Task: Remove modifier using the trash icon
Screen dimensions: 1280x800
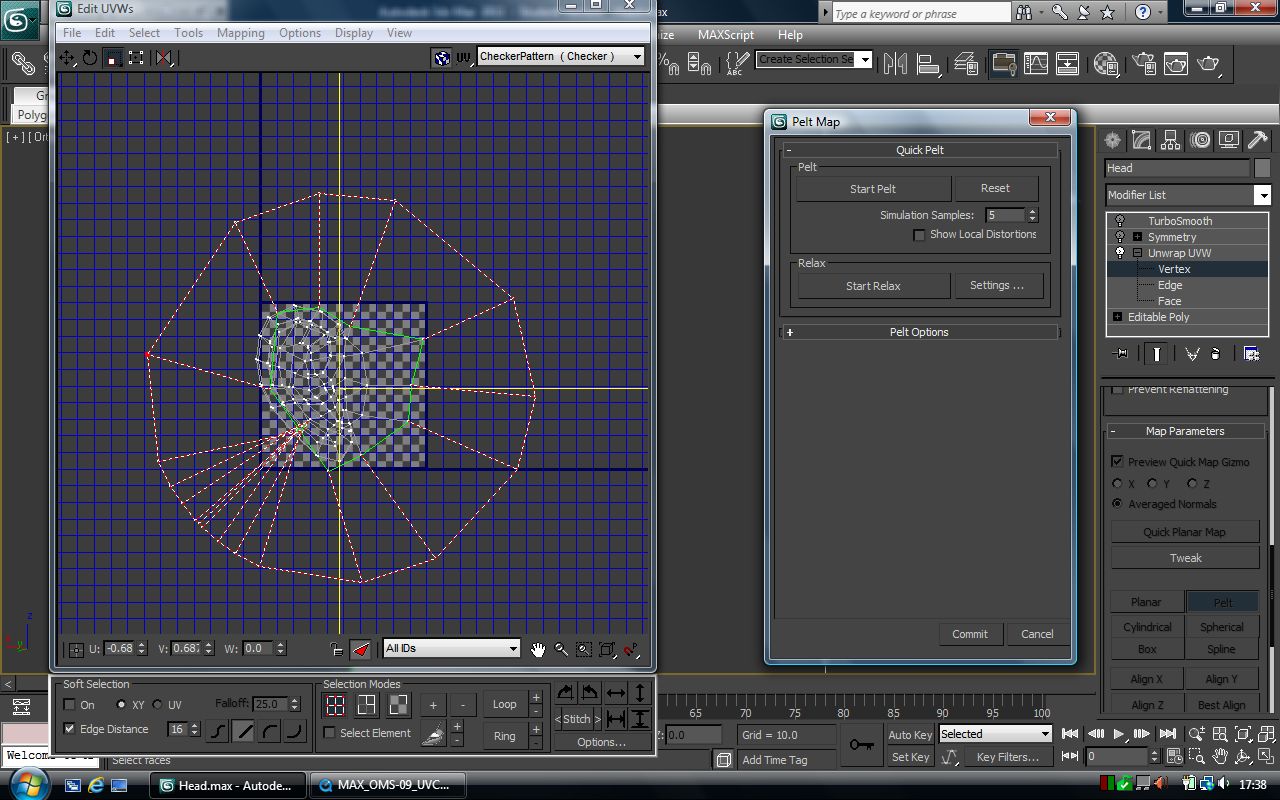Action: [x=1216, y=353]
